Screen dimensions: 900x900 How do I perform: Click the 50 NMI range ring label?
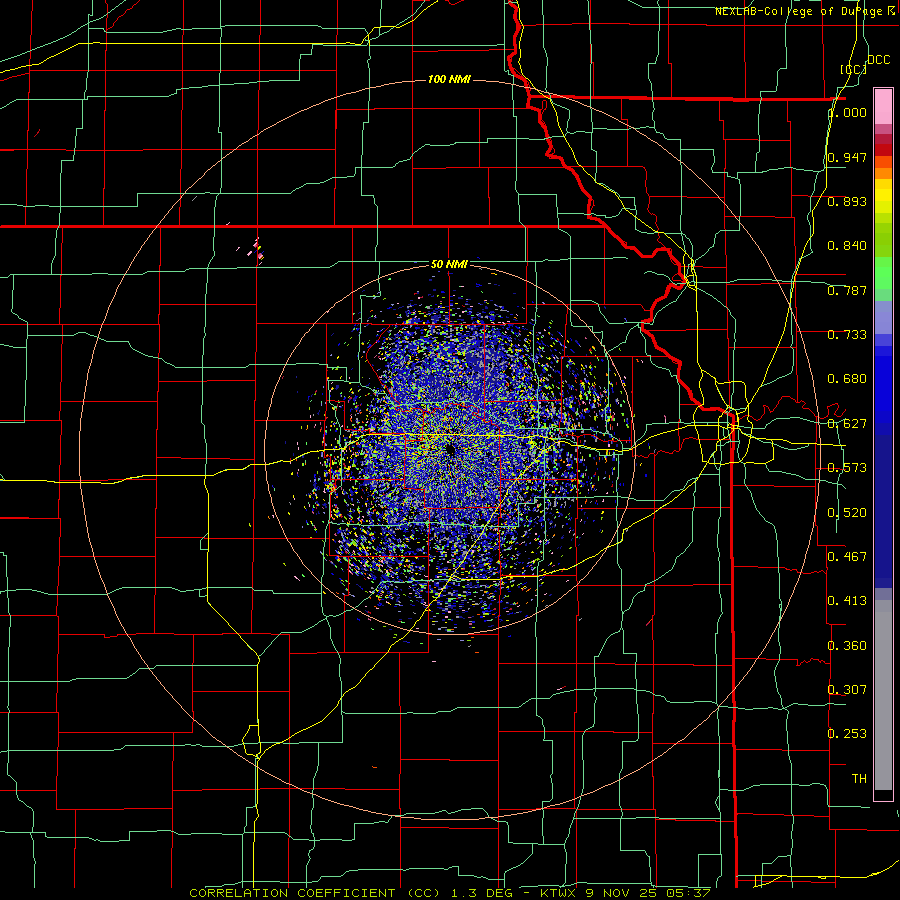(x=449, y=264)
